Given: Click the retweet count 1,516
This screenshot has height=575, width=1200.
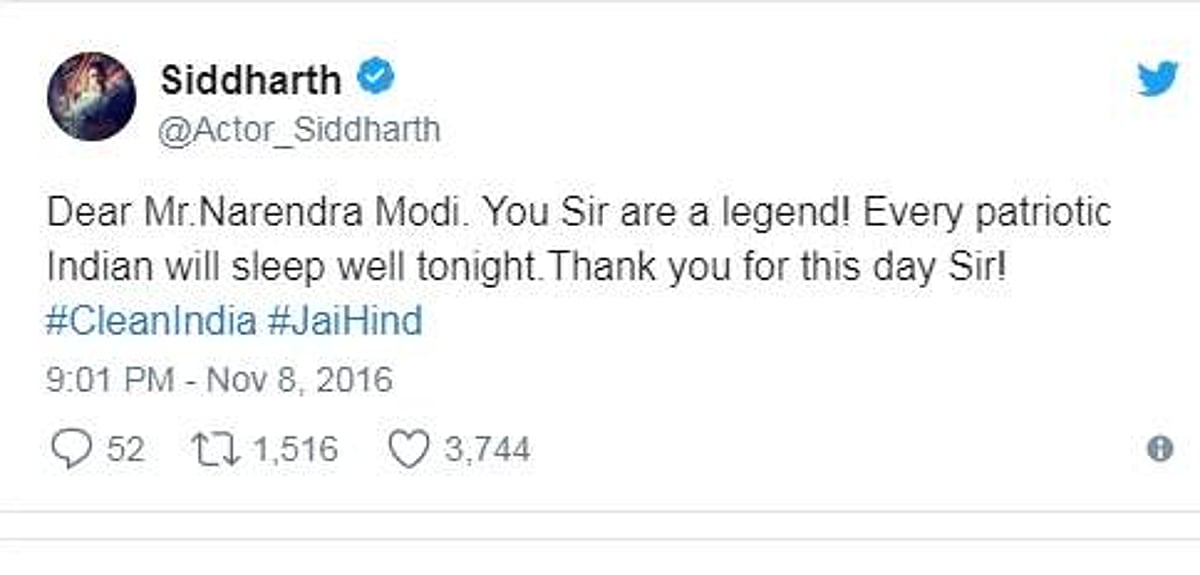Looking at the screenshot, I should (x=294, y=450).
